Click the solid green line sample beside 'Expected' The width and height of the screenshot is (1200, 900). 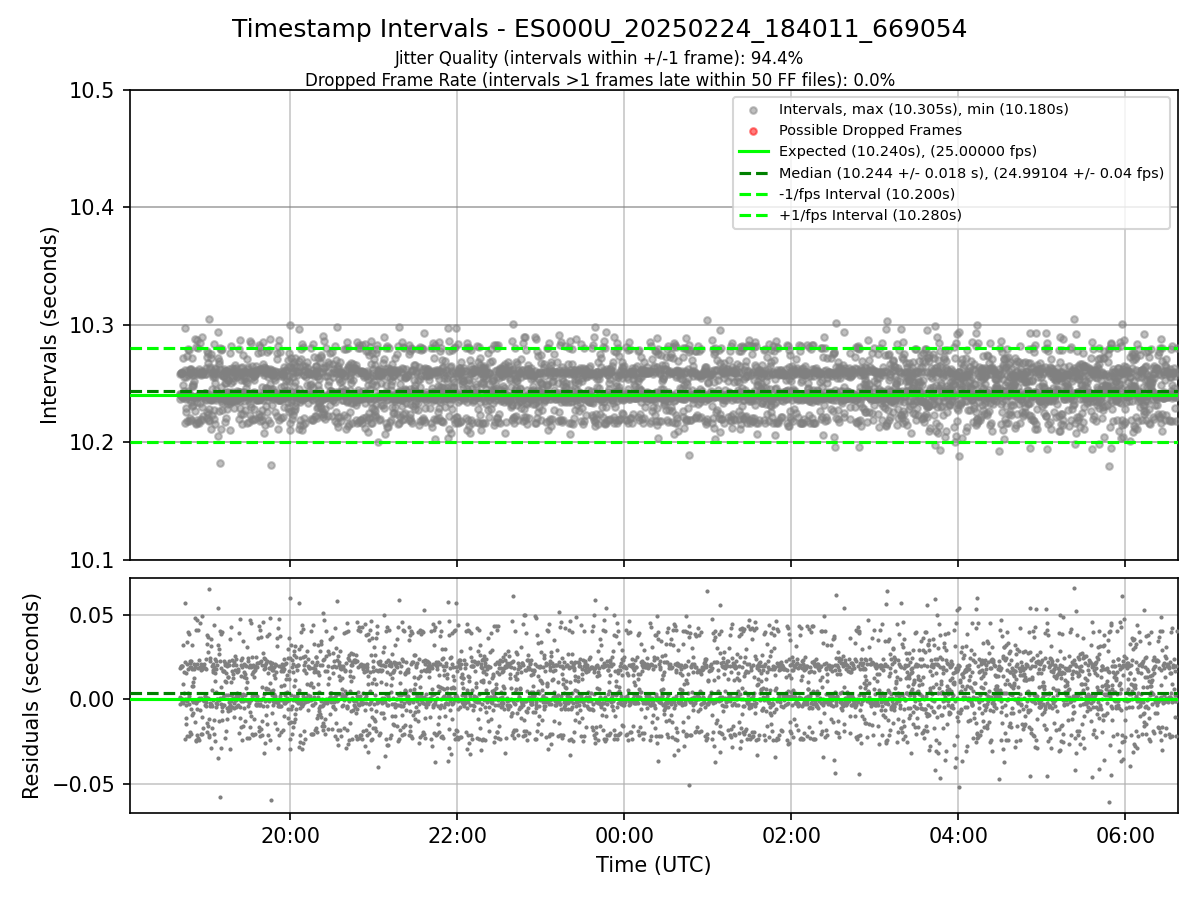[754, 152]
